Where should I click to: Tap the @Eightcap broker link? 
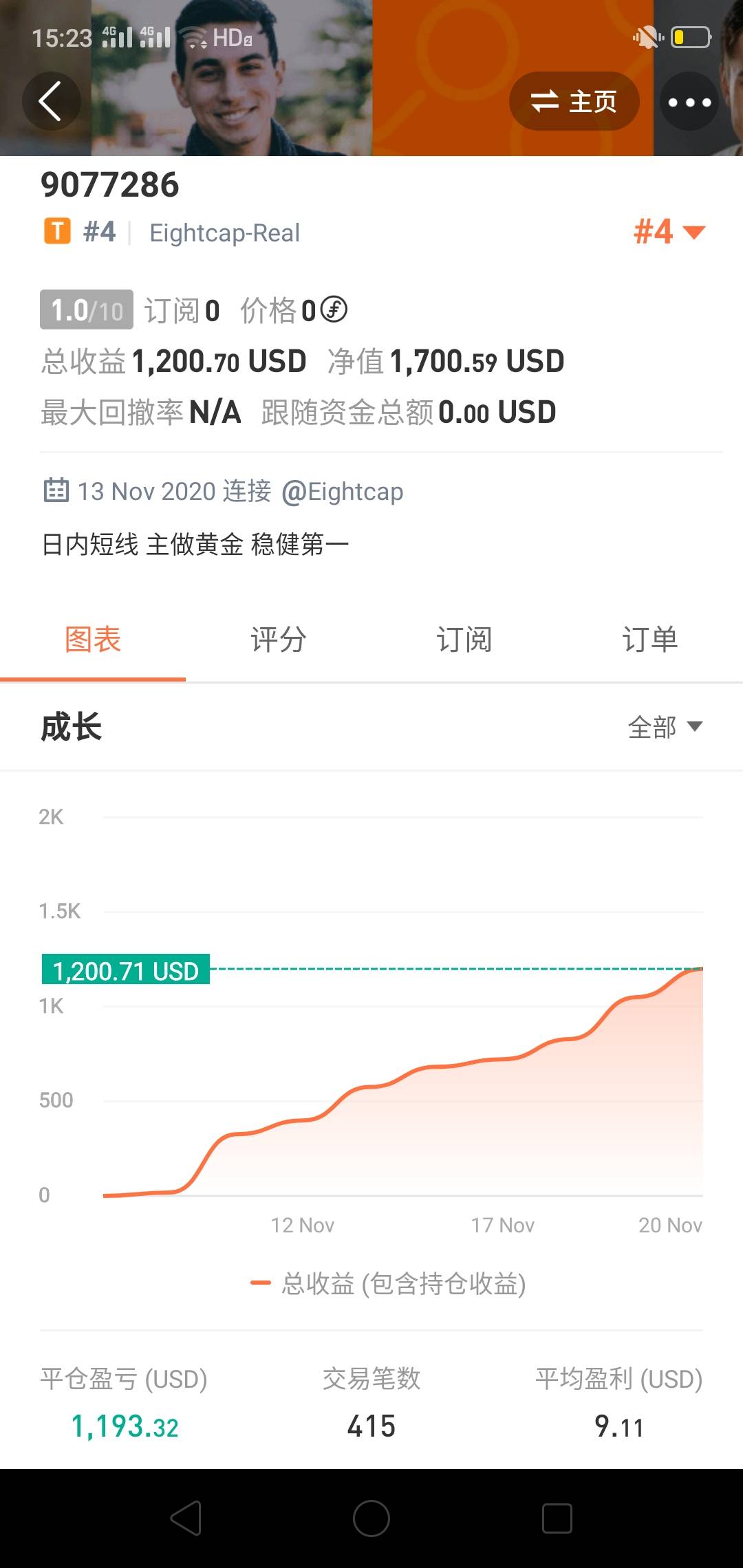(343, 492)
